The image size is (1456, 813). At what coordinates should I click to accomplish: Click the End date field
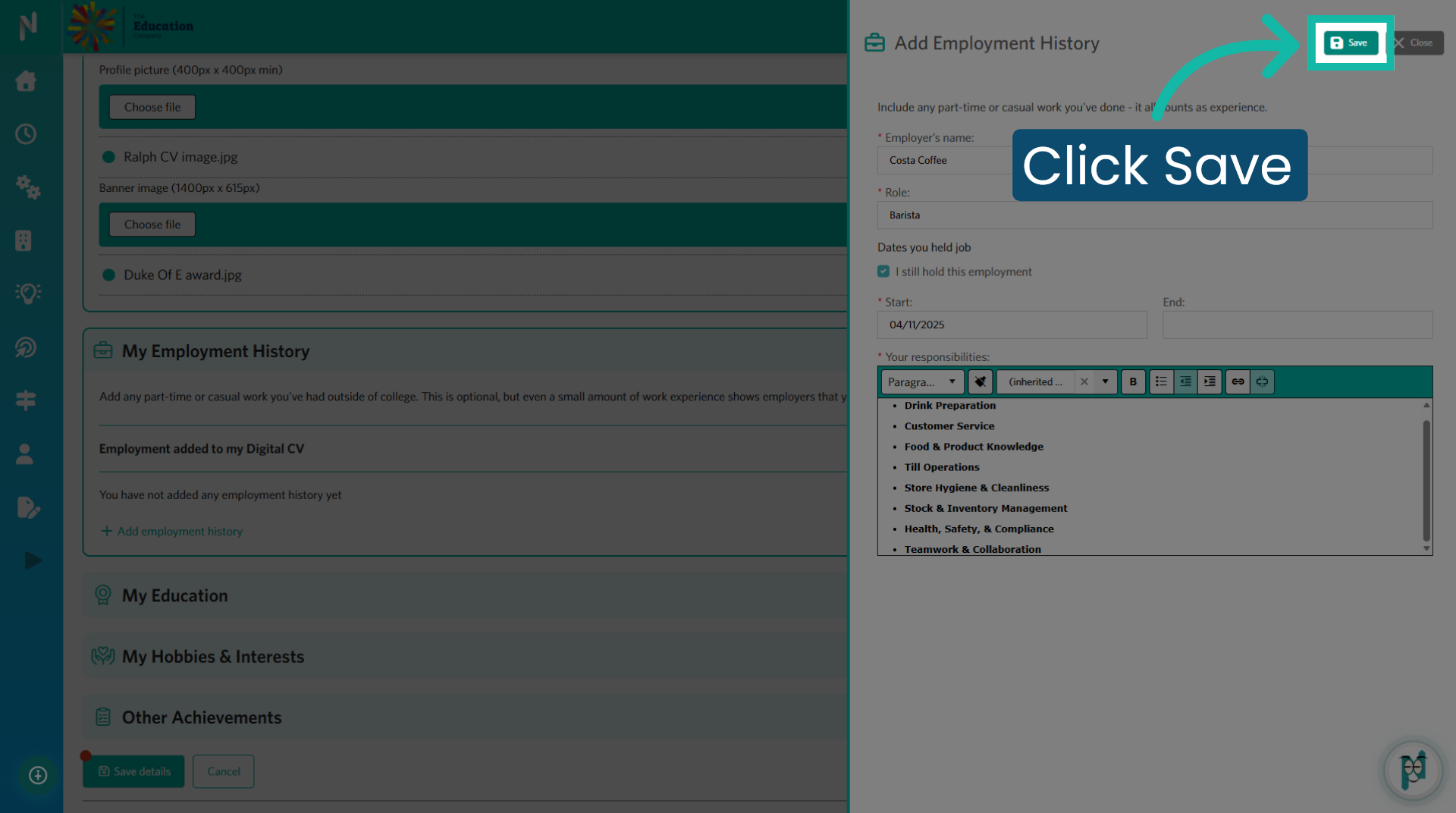(x=1298, y=325)
